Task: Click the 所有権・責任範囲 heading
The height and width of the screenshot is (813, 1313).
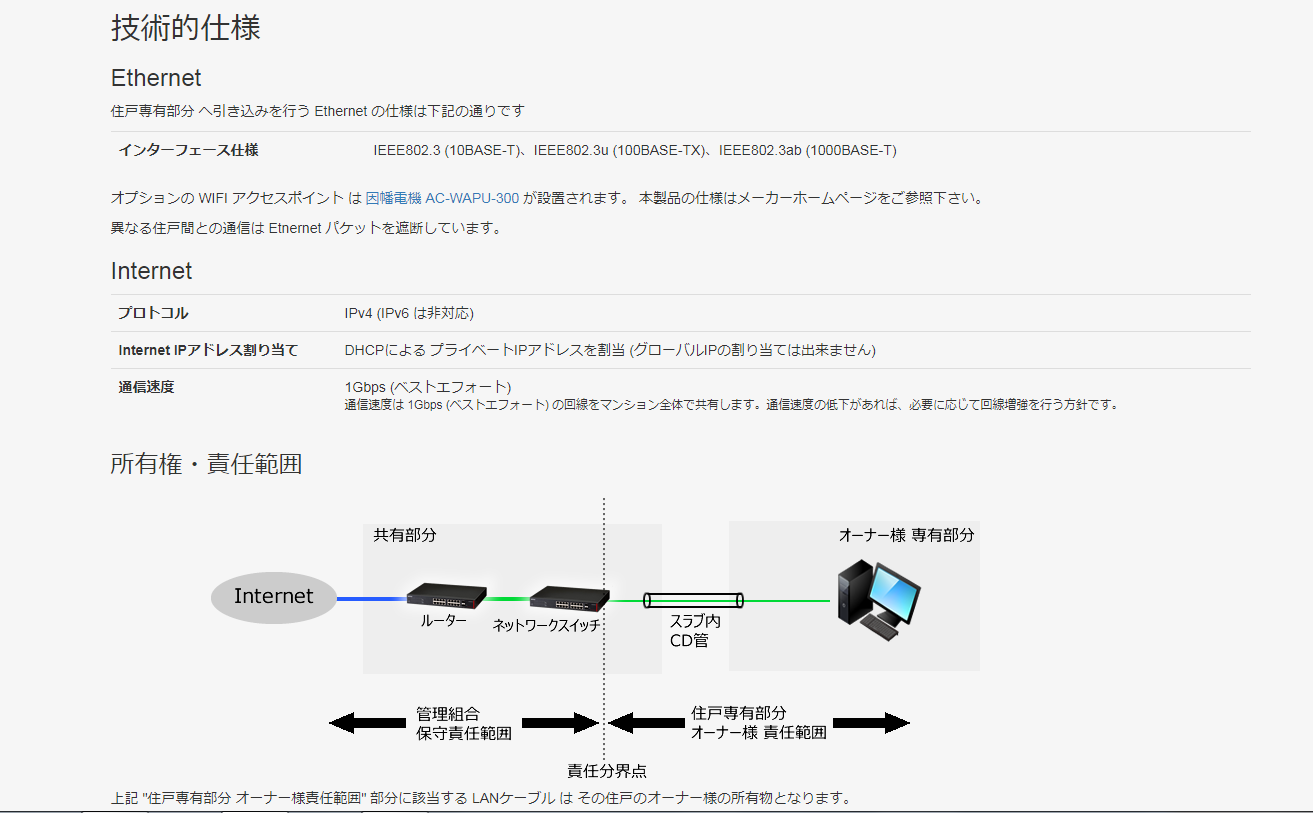Action: pos(206,464)
